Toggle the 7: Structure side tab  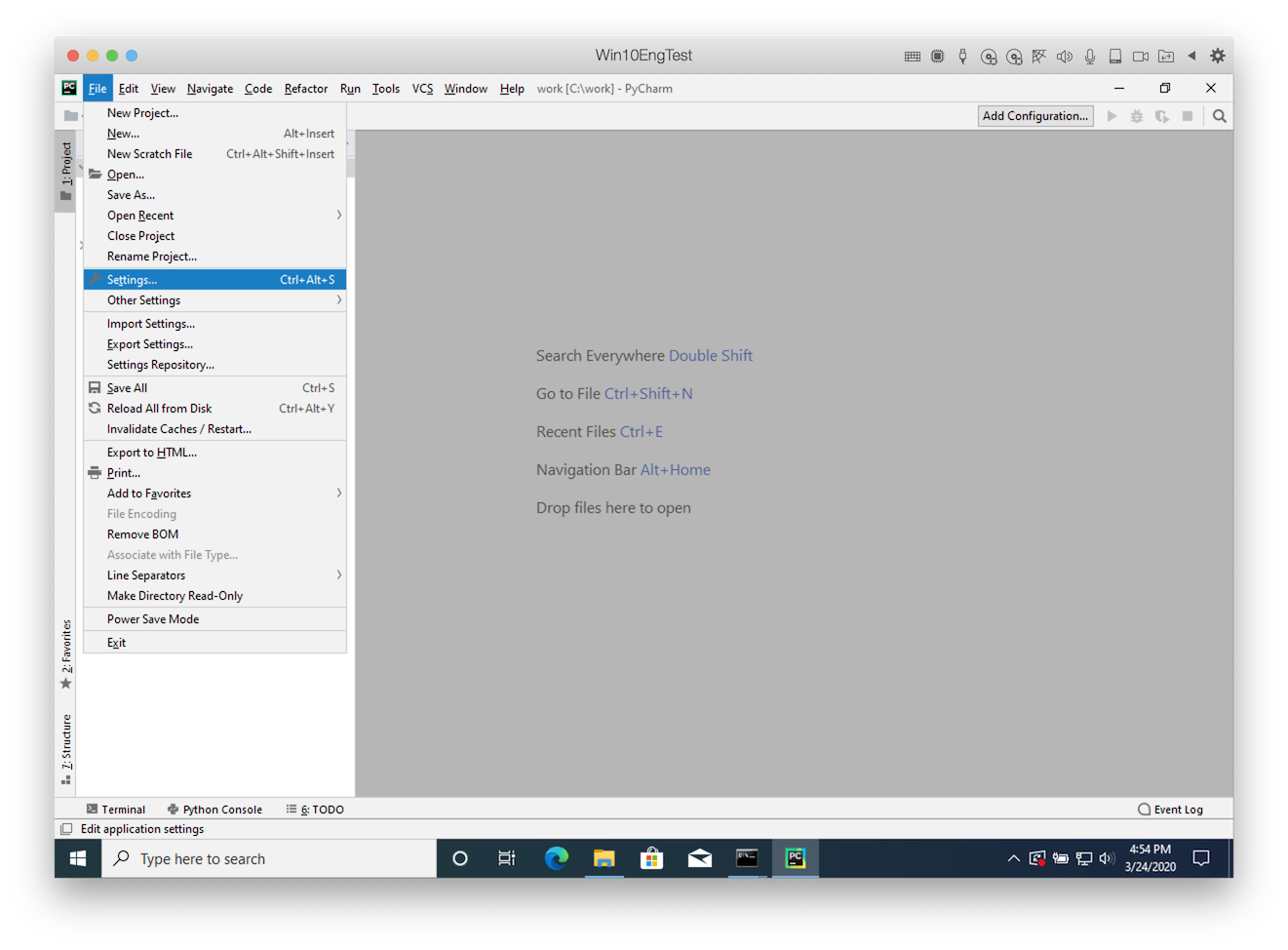click(x=65, y=749)
